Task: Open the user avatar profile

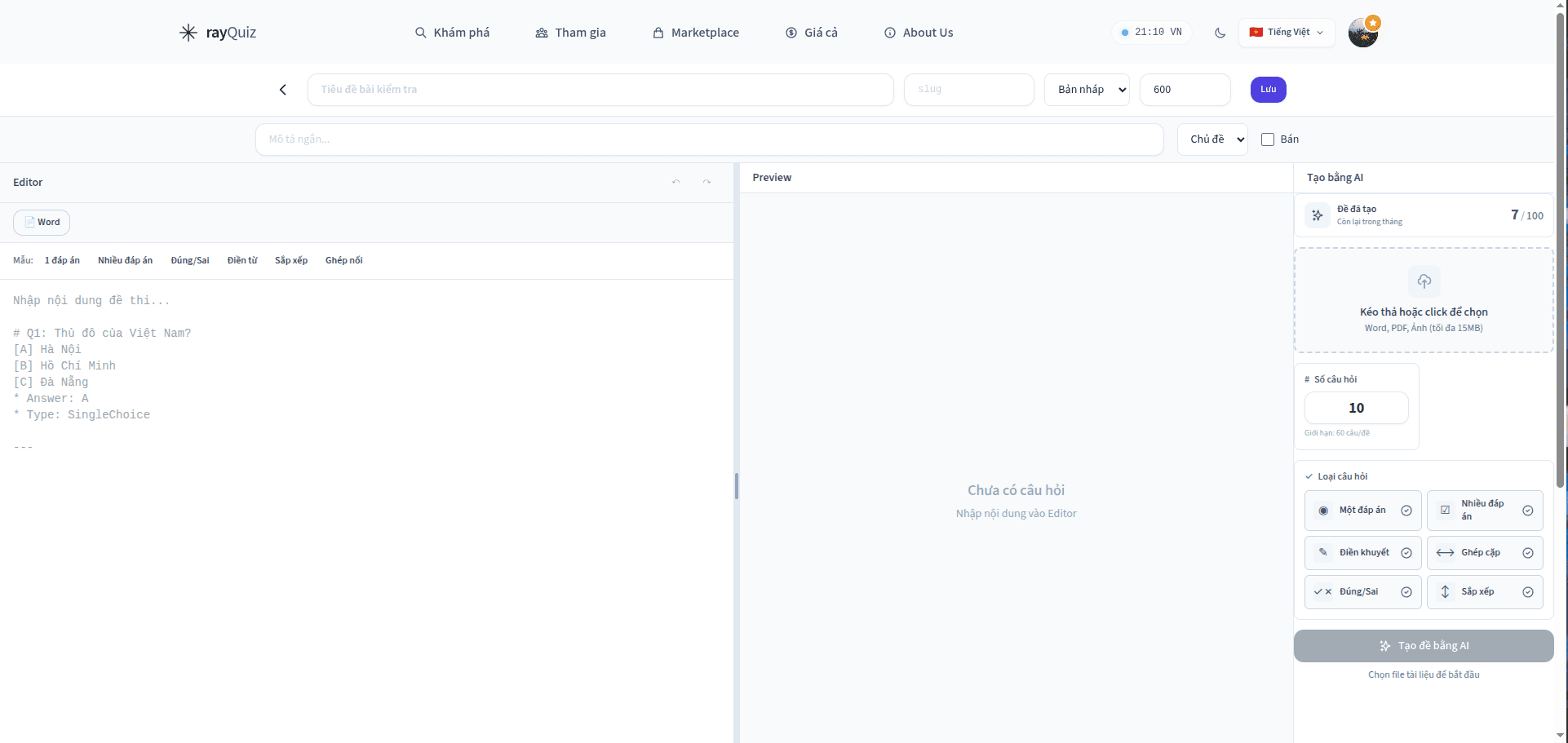Action: click(1362, 33)
